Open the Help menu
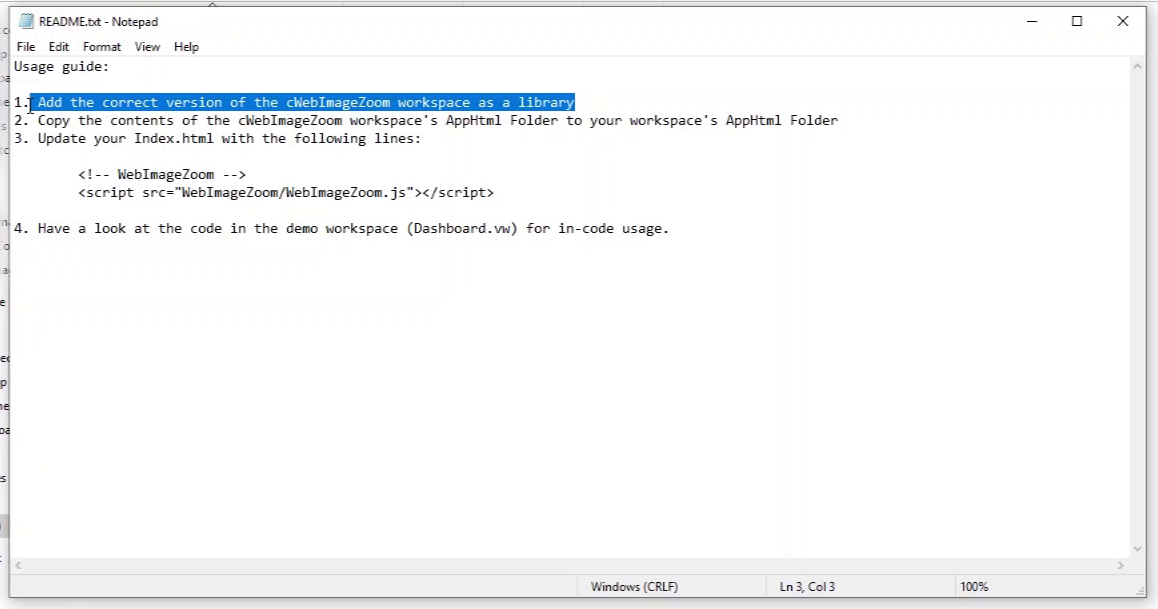Image resolution: width=1158 pixels, height=609 pixels. [186, 47]
